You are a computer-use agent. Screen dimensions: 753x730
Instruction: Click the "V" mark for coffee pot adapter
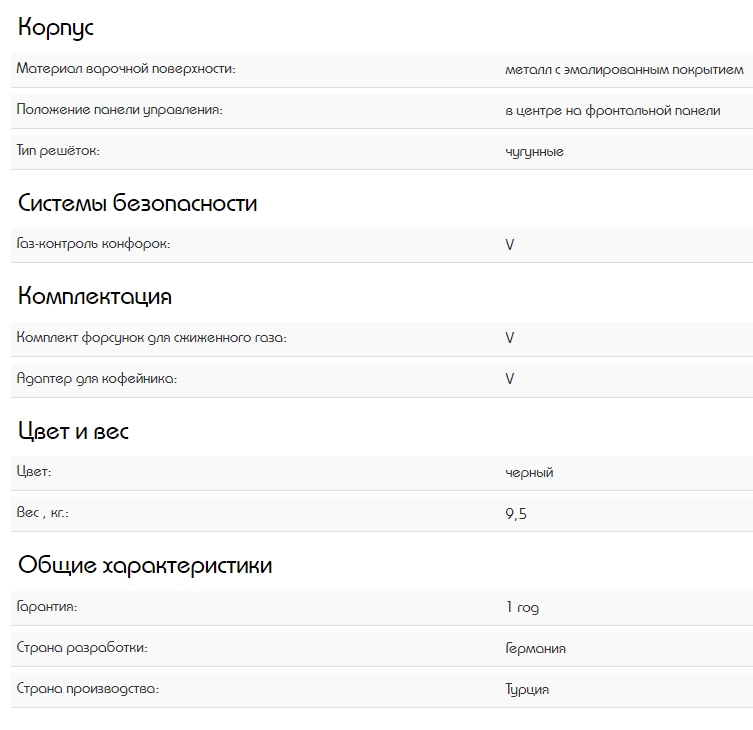[x=510, y=379]
